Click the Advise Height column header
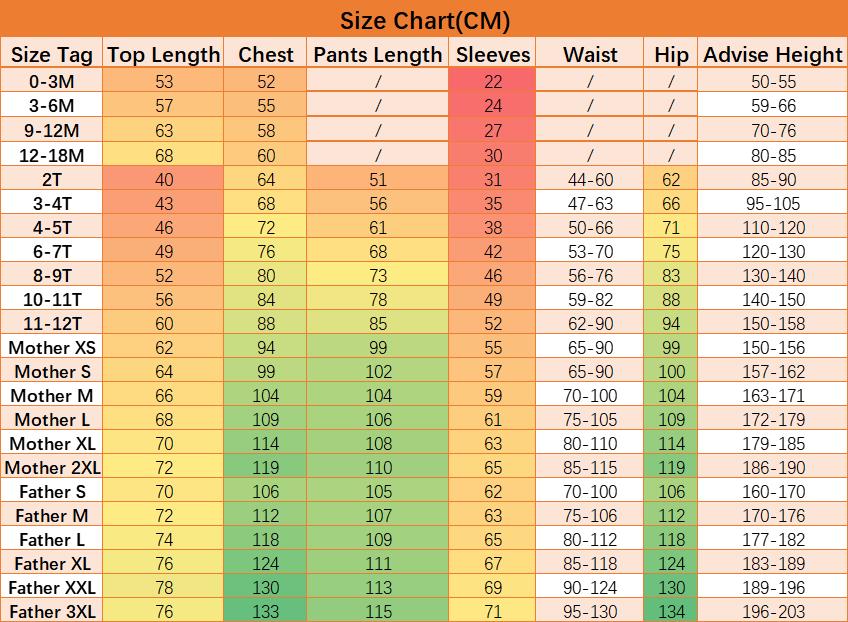 [773, 55]
